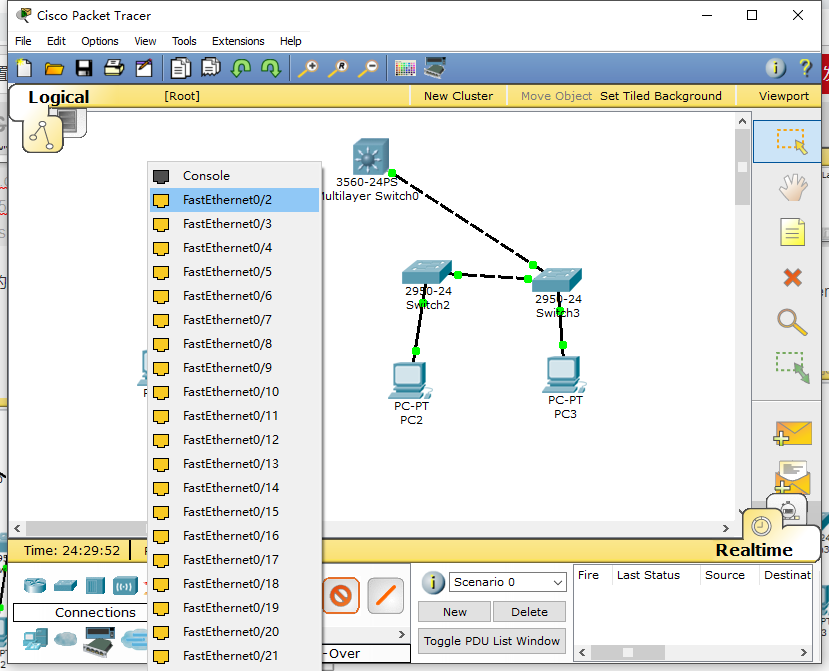
Task: Open the Scenario 0 dropdown
Action: [x=507, y=582]
